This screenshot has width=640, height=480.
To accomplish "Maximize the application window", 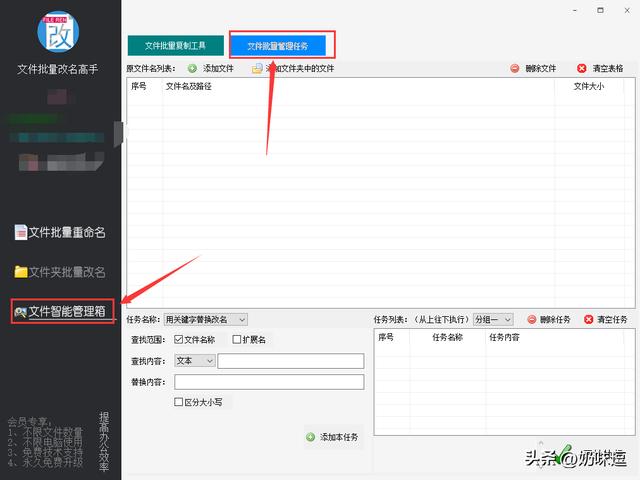I will [600, 11].
